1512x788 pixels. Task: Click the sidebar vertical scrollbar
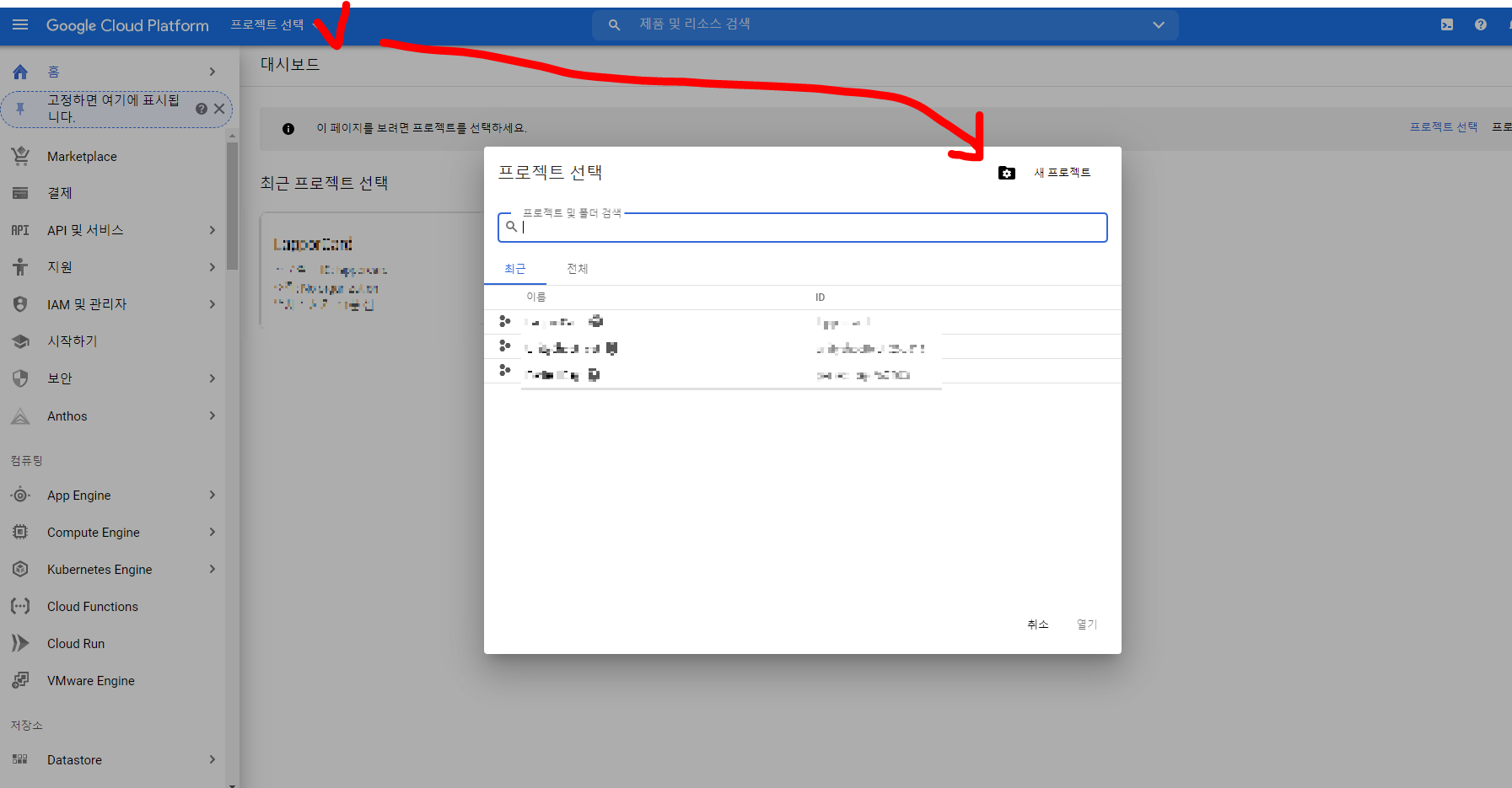(x=232, y=206)
